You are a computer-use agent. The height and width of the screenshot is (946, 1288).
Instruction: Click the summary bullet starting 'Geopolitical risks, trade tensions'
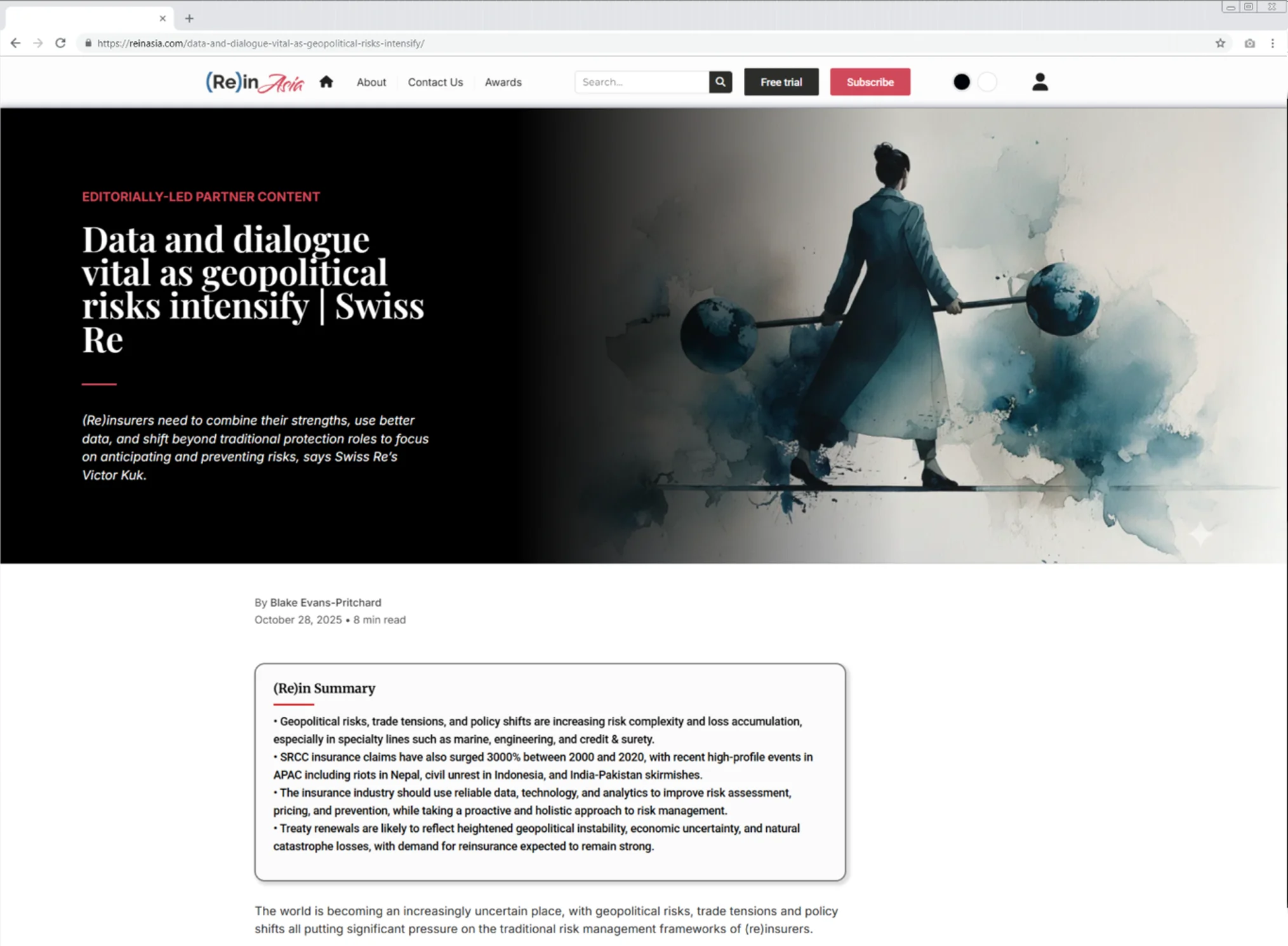[538, 730]
